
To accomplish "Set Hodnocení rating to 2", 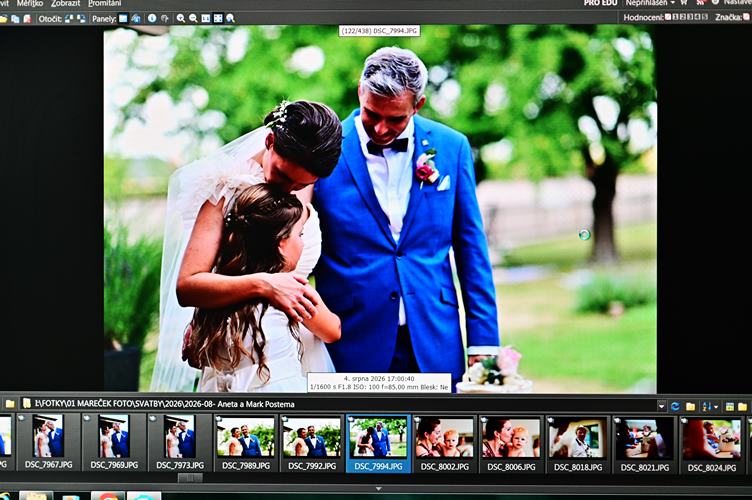I will click(x=682, y=17).
